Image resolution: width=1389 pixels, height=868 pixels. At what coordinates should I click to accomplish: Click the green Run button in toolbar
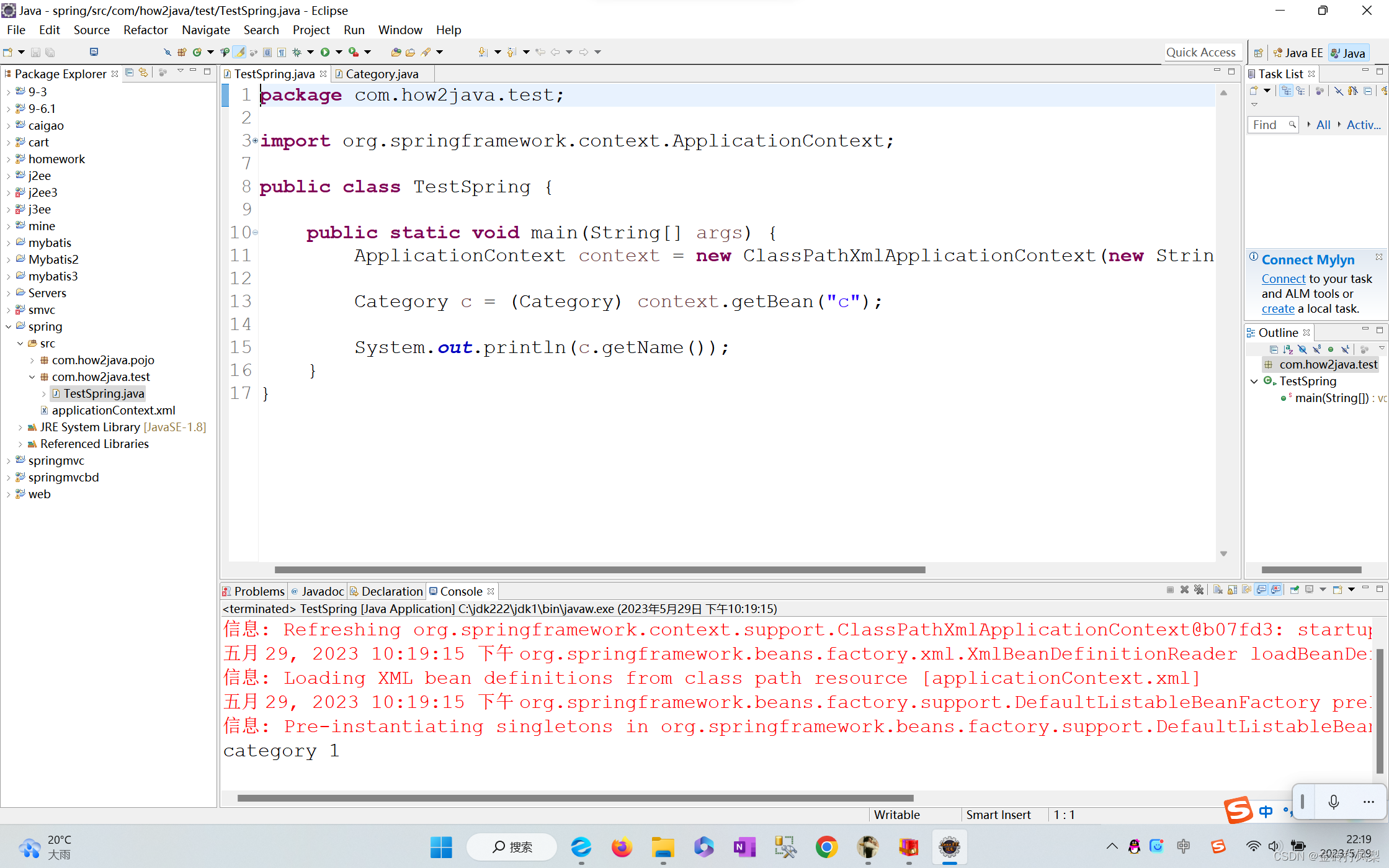tap(325, 52)
